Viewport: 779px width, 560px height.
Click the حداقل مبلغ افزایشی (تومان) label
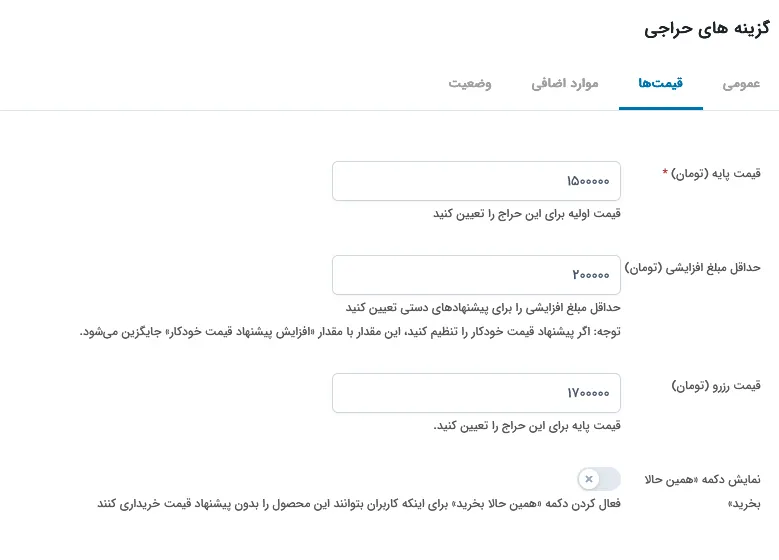(693, 268)
